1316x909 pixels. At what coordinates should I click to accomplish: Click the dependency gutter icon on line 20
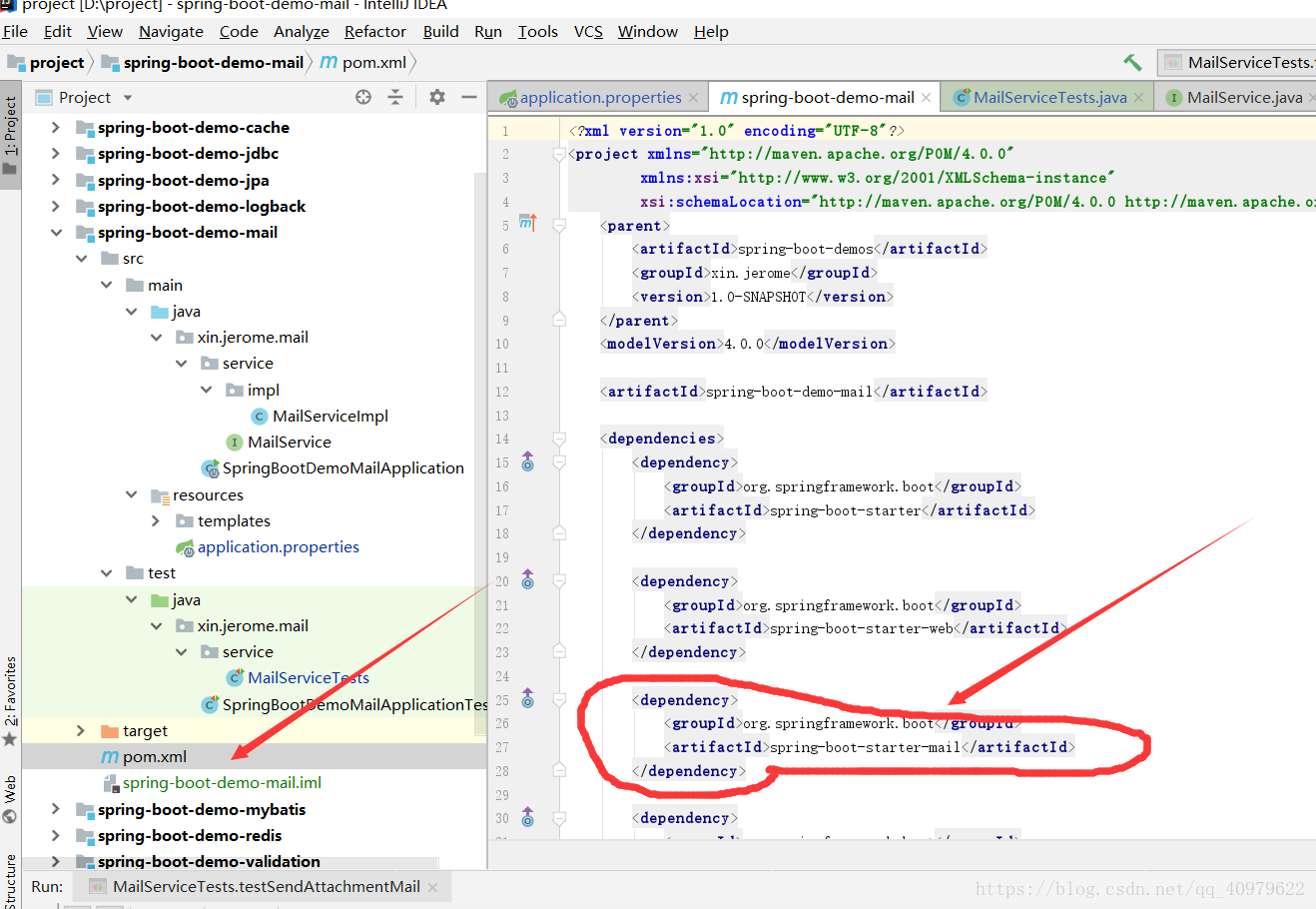coord(527,580)
